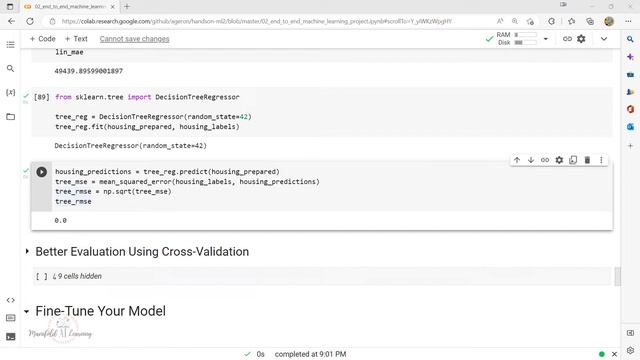Open the RAM and Disk resources dropdown

tap(546, 39)
